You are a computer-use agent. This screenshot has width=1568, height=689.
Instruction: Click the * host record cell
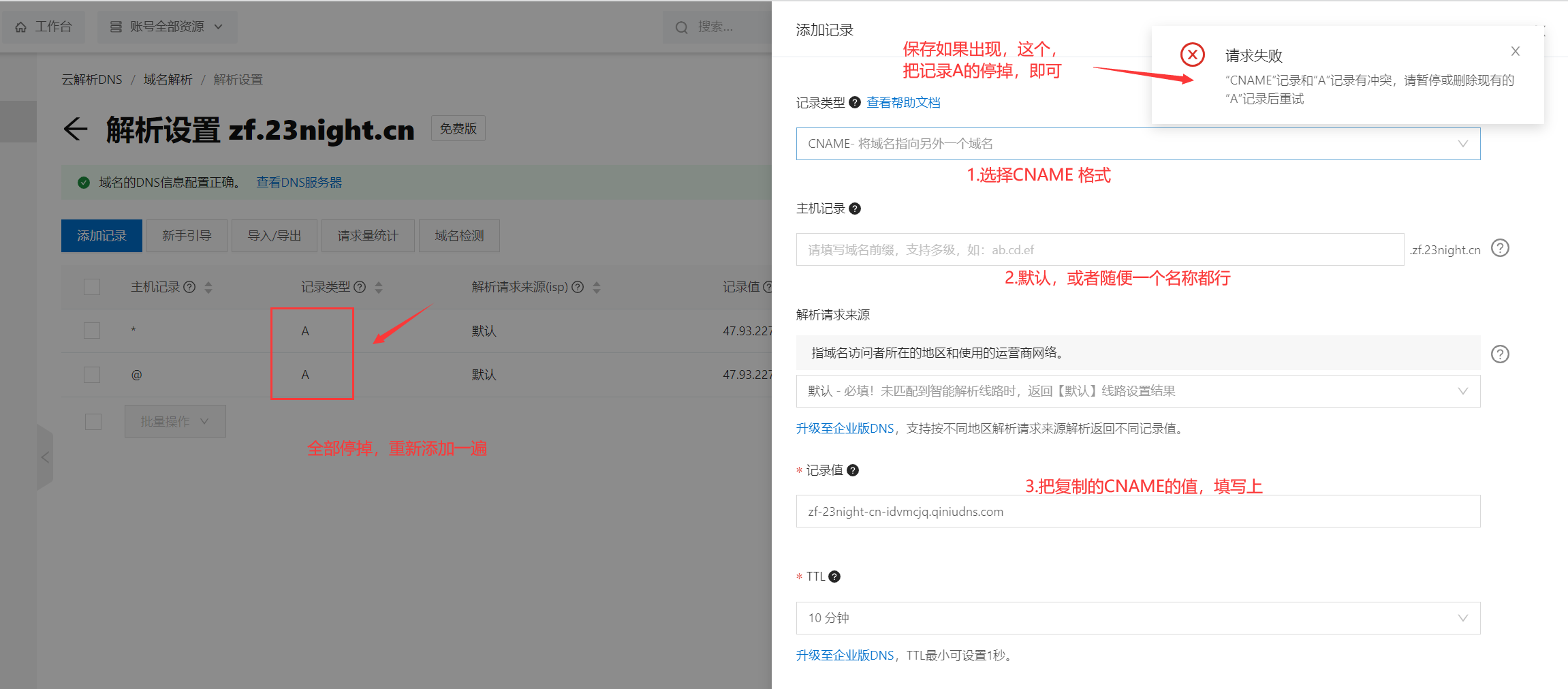(134, 331)
